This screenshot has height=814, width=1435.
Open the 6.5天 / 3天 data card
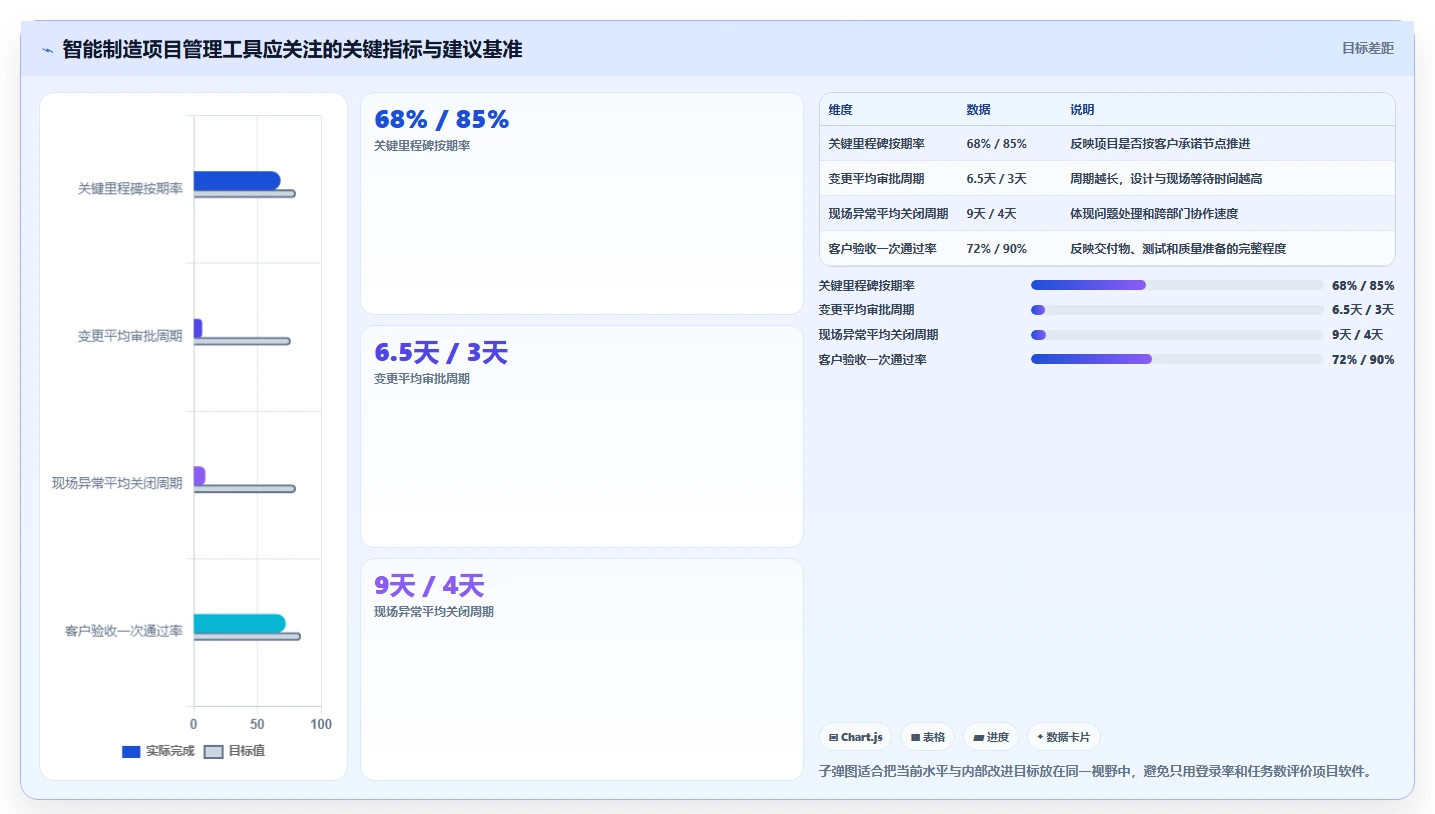(x=582, y=437)
